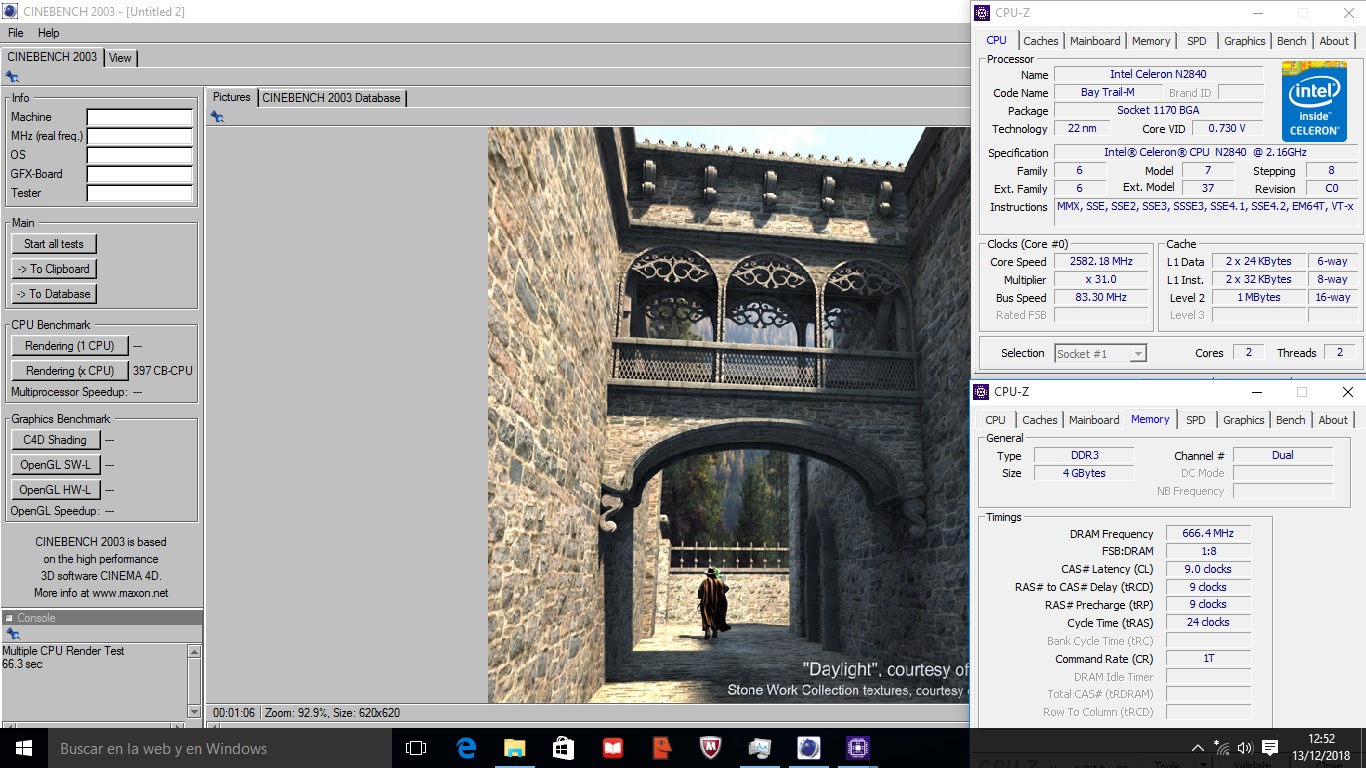Click the rendered Daylight castle image
The width and height of the screenshot is (1366, 768).
[x=728, y=415]
